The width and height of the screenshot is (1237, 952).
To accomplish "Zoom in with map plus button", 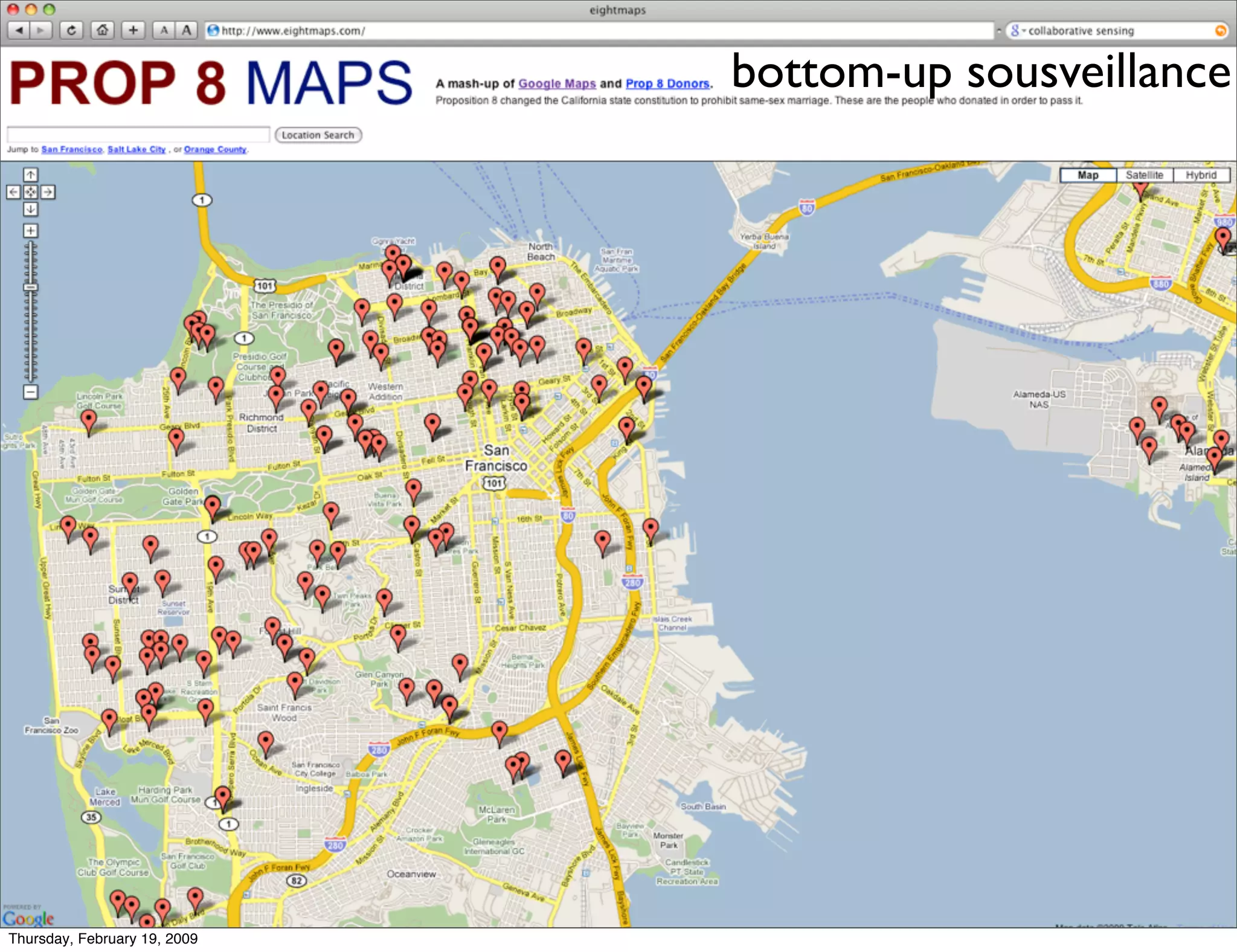I will (x=30, y=231).
